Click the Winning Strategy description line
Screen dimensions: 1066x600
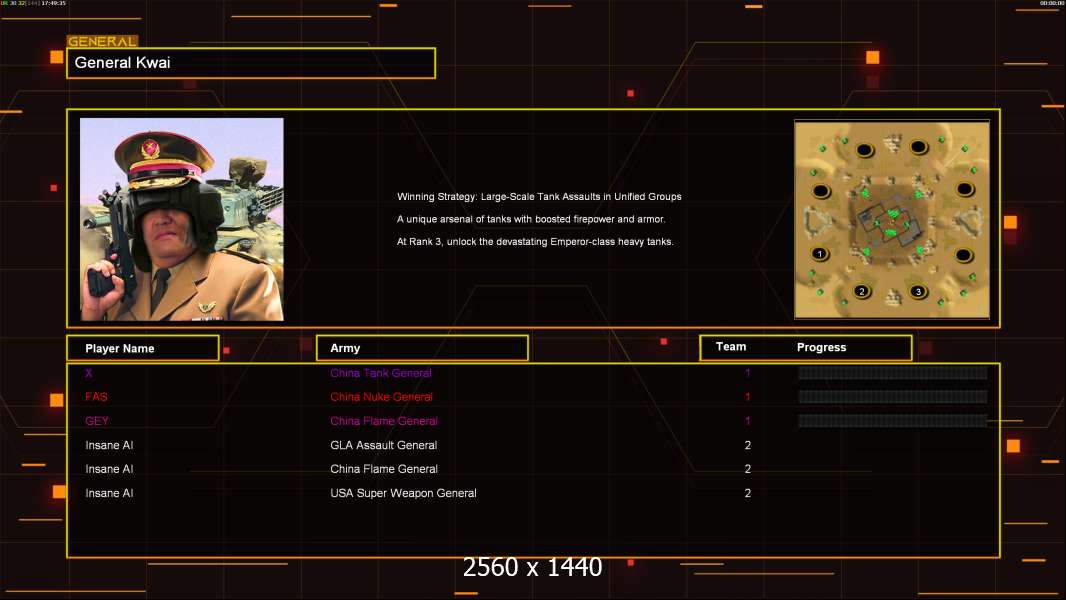tap(539, 197)
